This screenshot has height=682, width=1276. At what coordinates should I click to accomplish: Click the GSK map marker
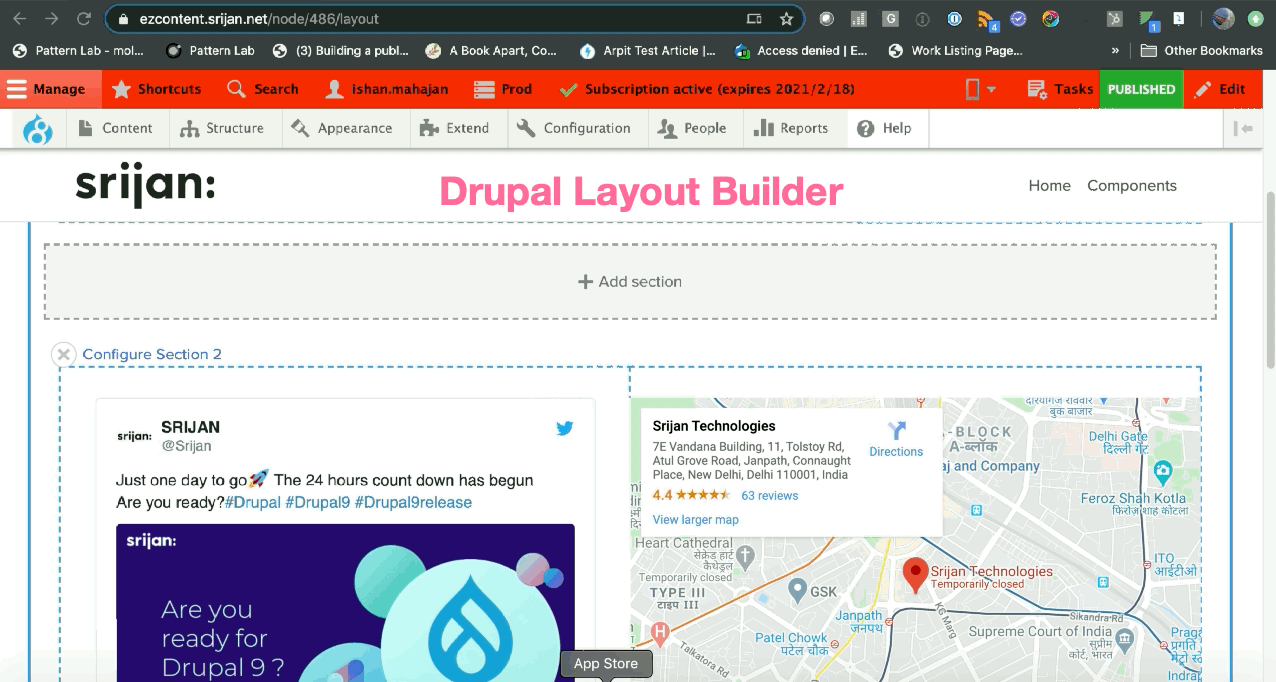click(797, 591)
